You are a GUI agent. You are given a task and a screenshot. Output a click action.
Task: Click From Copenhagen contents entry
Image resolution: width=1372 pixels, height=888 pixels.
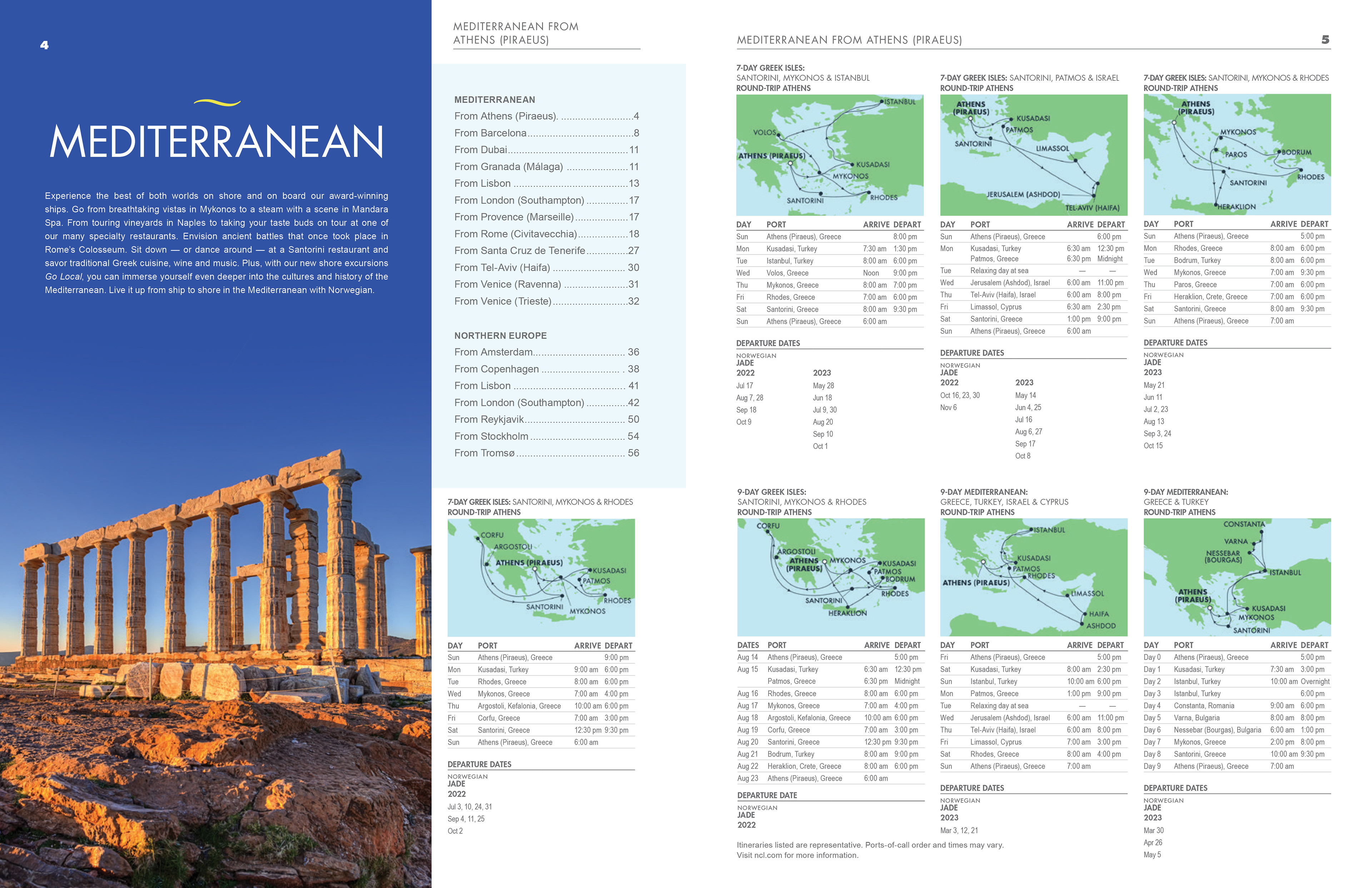tap(546, 369)
